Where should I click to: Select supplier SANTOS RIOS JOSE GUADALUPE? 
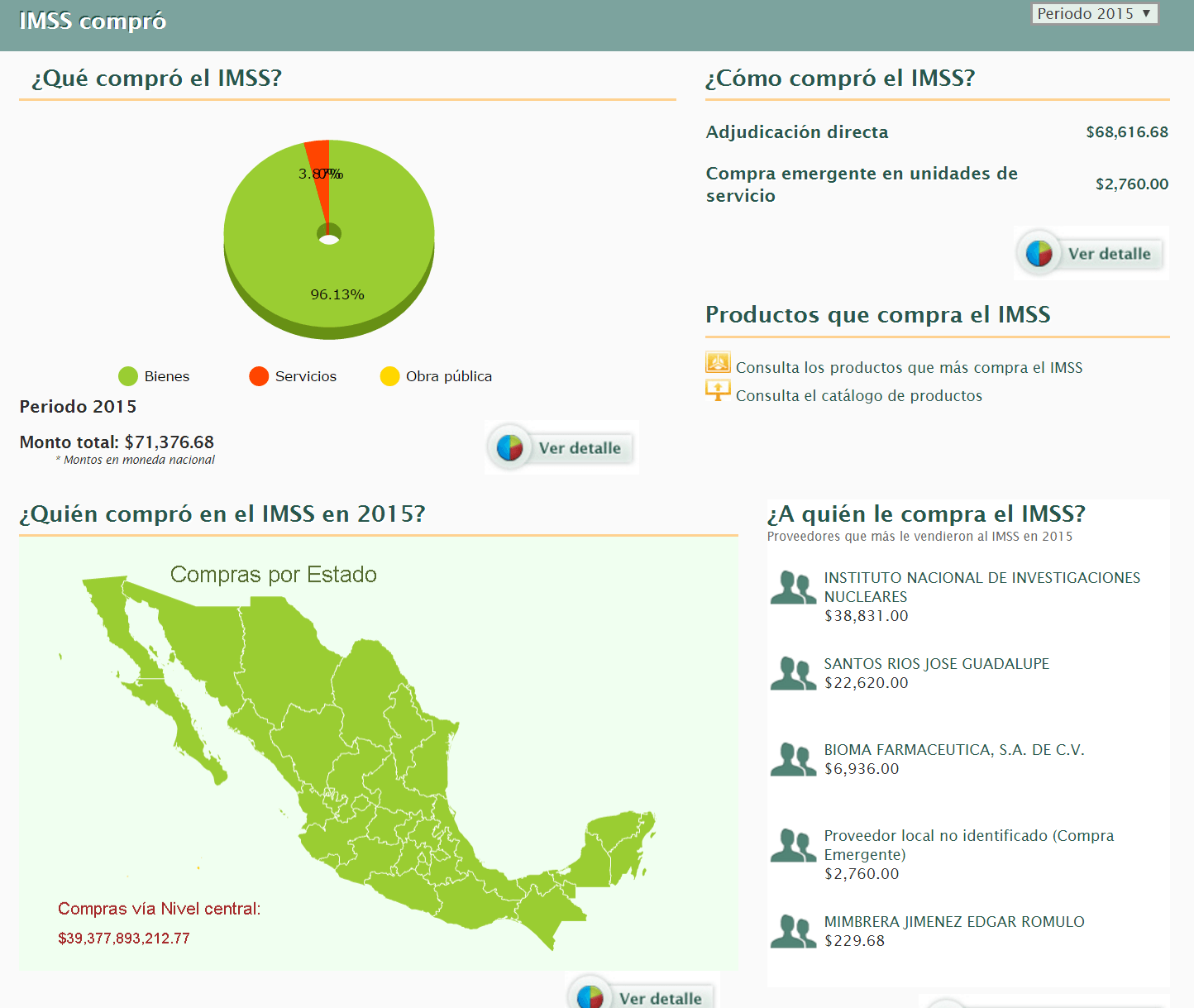point(936,664)
